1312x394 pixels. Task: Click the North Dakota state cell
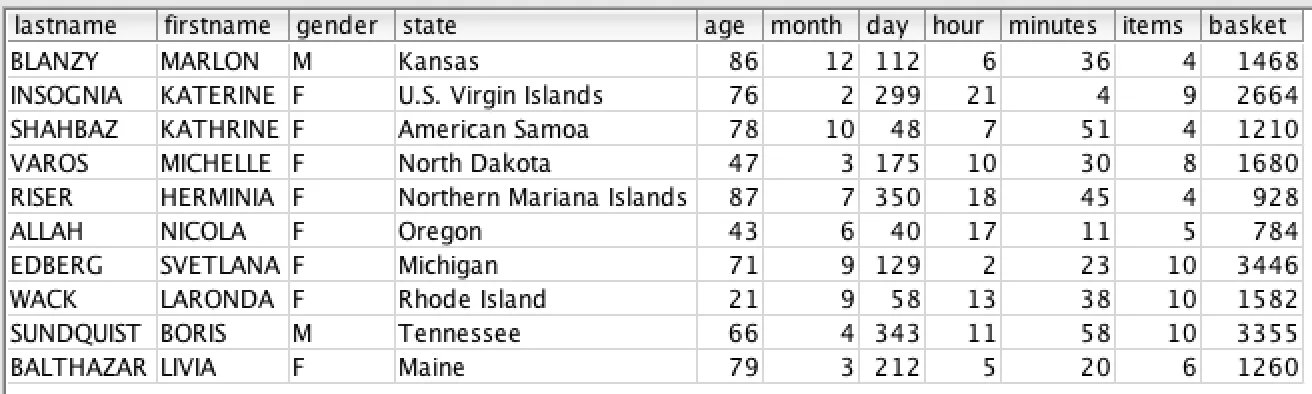pos(545,164)
